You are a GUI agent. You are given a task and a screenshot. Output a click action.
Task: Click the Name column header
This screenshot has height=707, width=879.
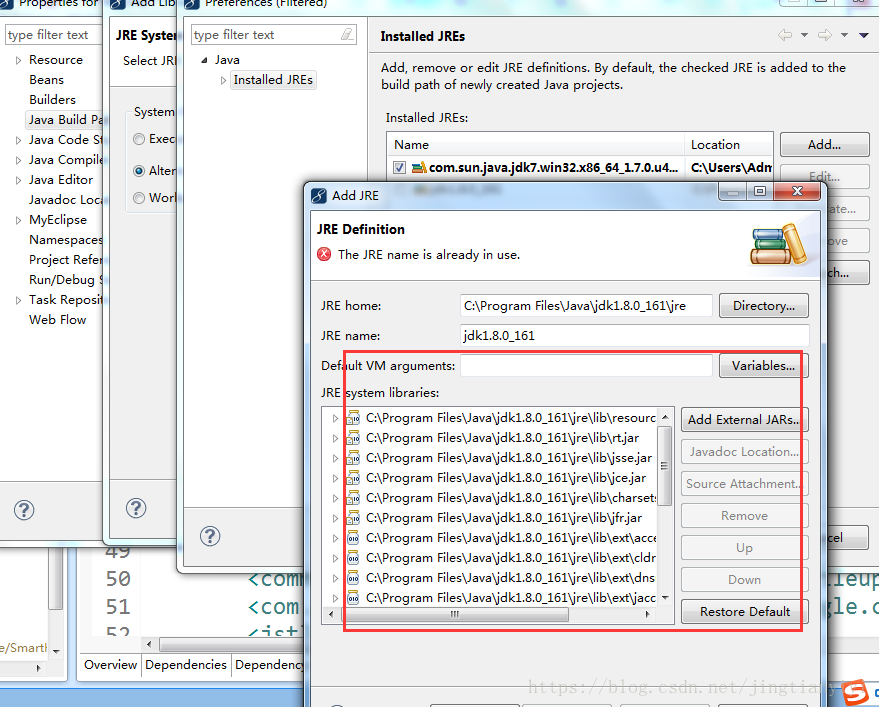coord(535,145)
